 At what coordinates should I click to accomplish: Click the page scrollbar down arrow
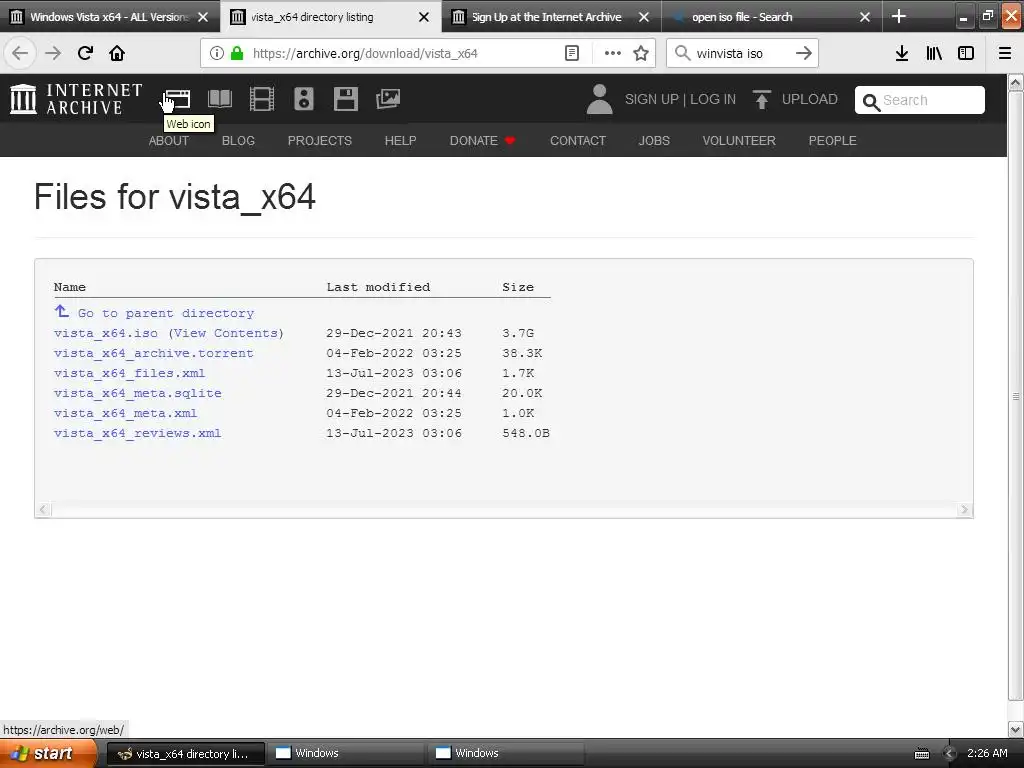click(x=1016, y=729)
